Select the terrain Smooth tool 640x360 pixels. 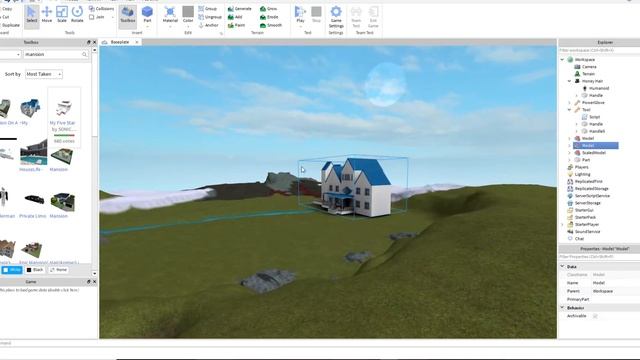pyautogui.click(x=271, y=25)
